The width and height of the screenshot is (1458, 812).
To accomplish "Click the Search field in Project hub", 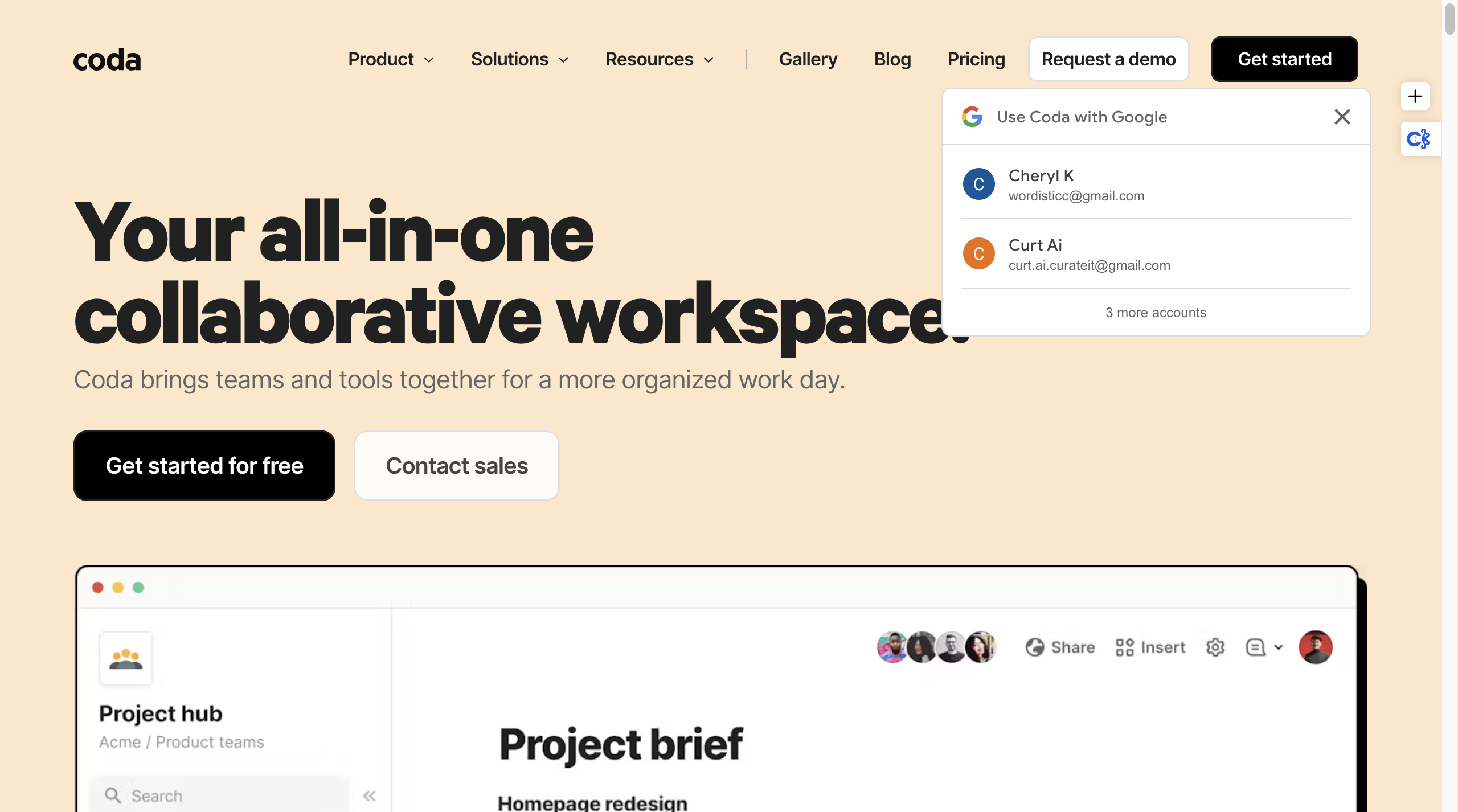I will tap(219, 795).
